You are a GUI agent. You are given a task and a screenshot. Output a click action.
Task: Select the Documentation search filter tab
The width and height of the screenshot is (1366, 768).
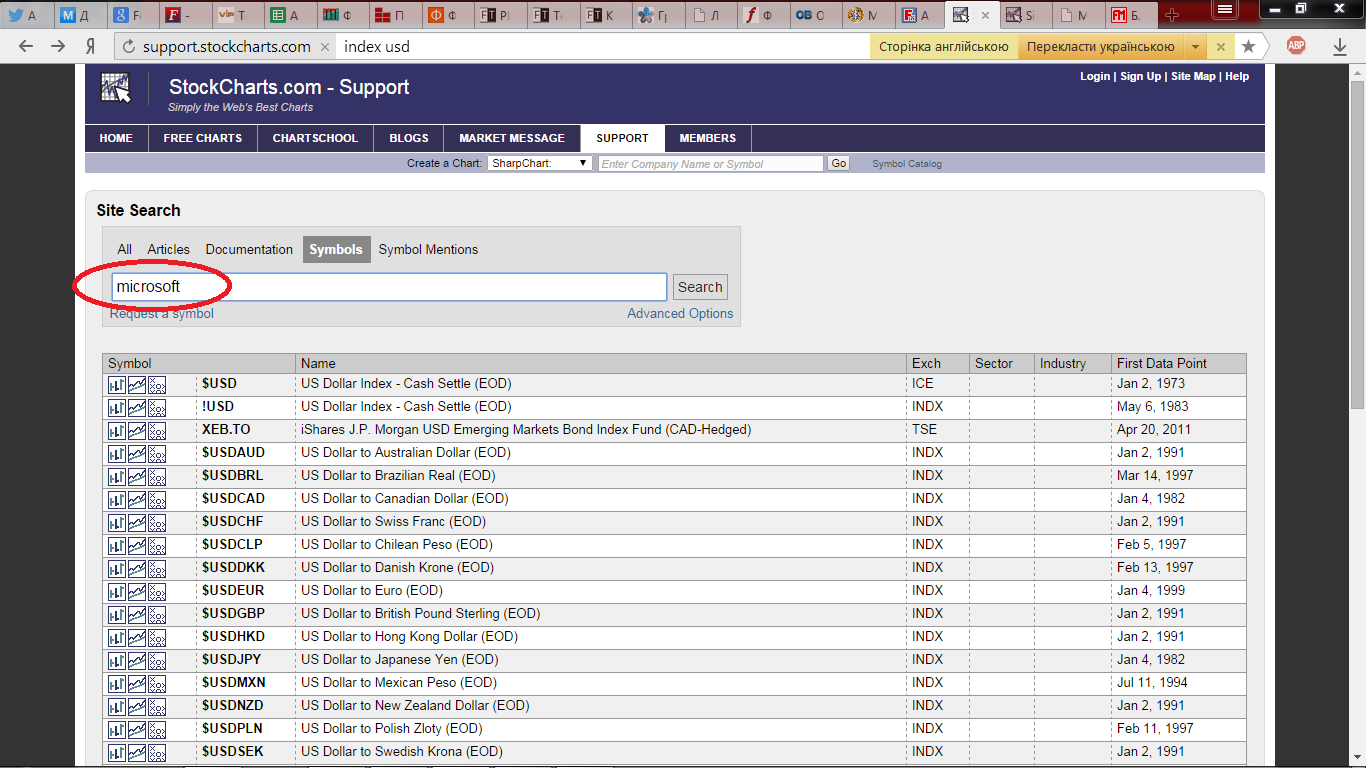click(x=249, y=250)
